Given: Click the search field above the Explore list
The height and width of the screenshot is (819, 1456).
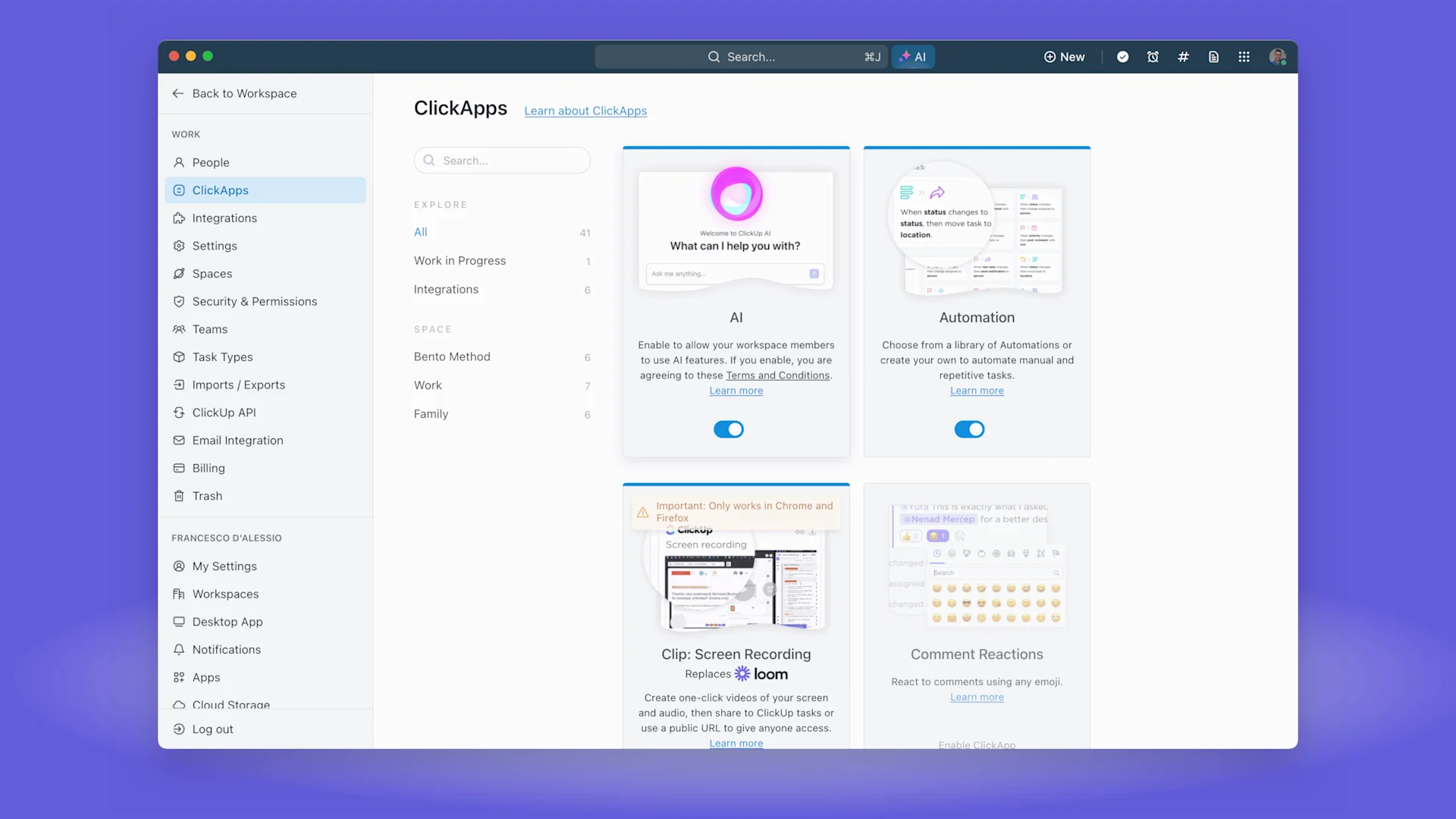Looking at the screenshot, I should 502,160.
